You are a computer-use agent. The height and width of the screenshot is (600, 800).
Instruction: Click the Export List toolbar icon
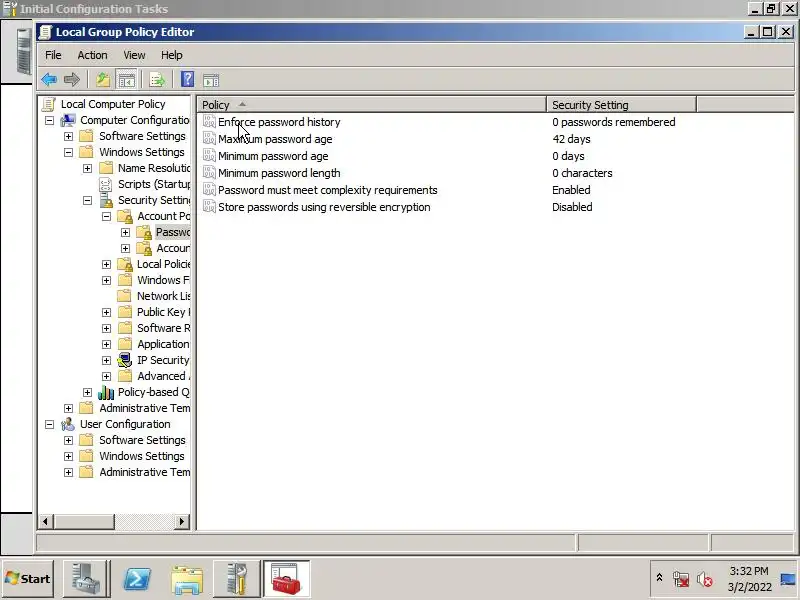tap(157, 80)
